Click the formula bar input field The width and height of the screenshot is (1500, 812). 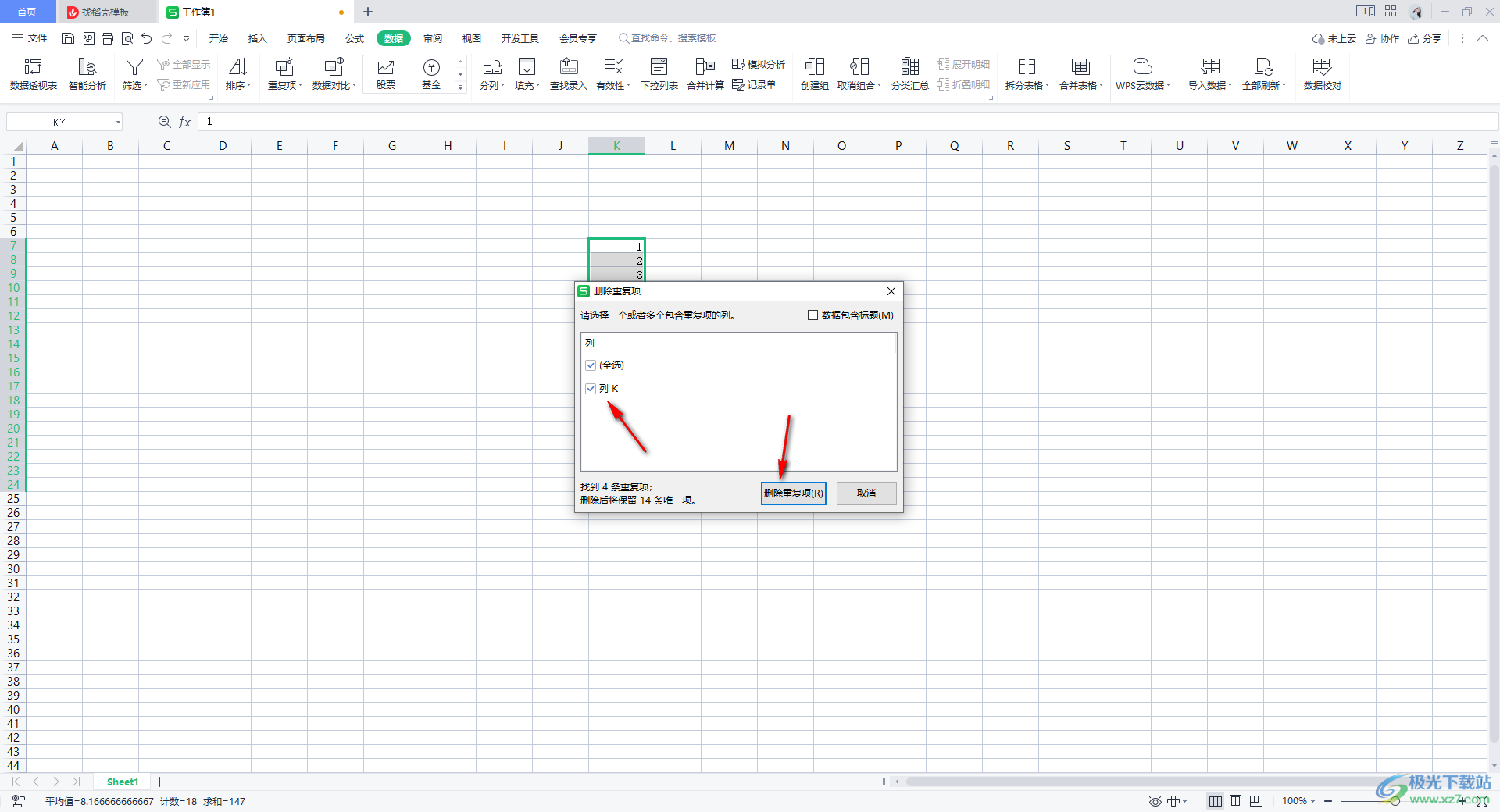(848, 122)
